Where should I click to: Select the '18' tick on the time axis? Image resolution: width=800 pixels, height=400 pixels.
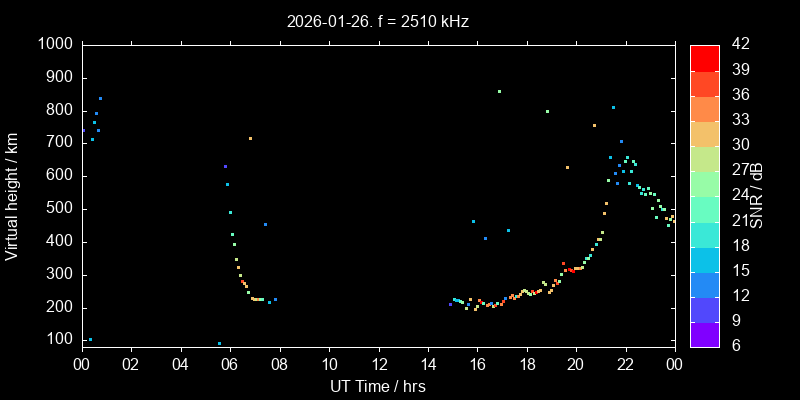(x=526, y=364)
